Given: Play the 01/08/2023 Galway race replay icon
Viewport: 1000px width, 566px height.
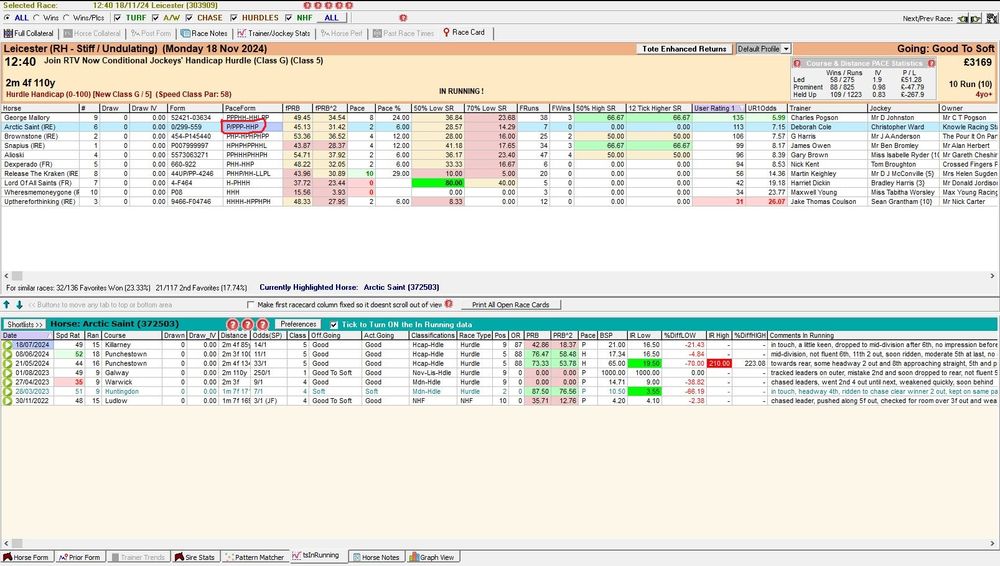Looking at the screenshot, I should [8, 373].
